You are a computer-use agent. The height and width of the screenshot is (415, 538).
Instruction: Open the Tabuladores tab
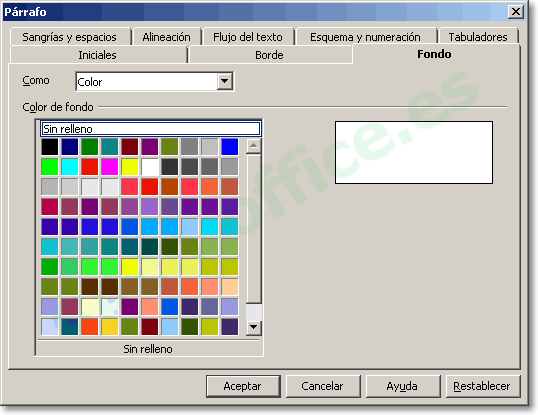[x=478, y=37]
